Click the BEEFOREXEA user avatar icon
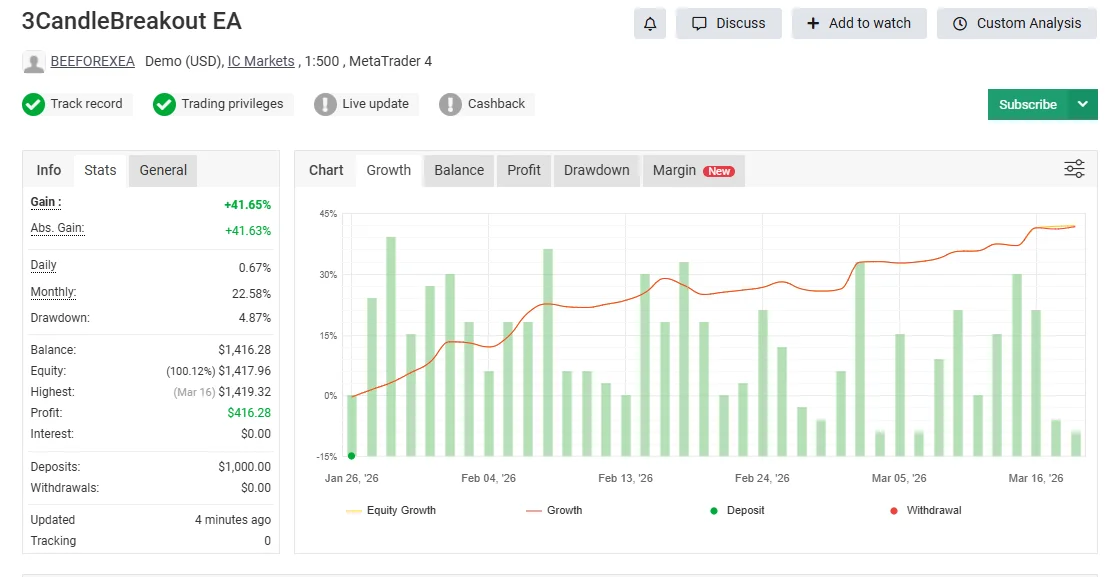Screen dimensions: 1113x577 (x=33, y=62)
